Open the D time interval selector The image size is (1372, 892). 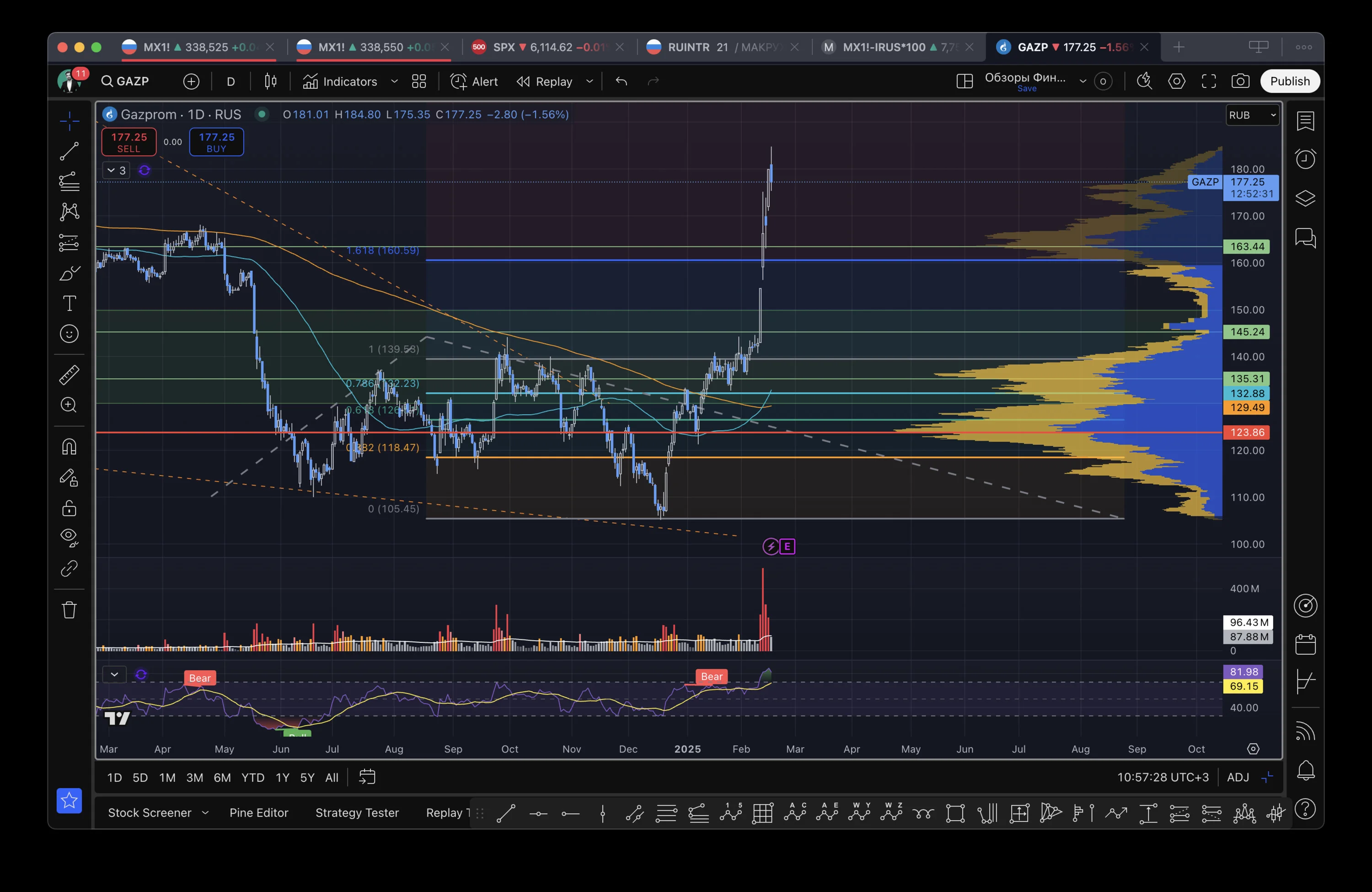[230, 81]
